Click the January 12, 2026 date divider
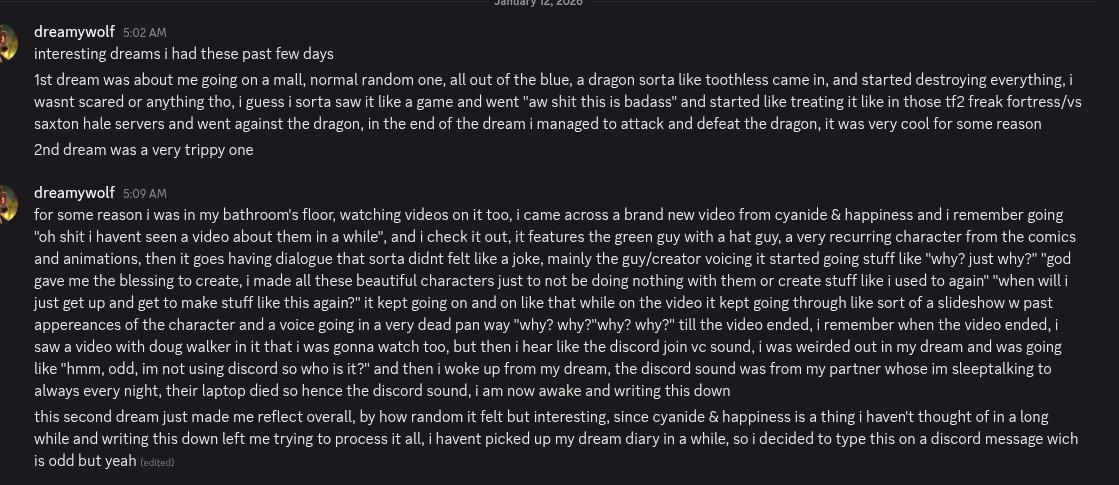The width and height of the screenshot is (1119, 485). click(538, 3)
